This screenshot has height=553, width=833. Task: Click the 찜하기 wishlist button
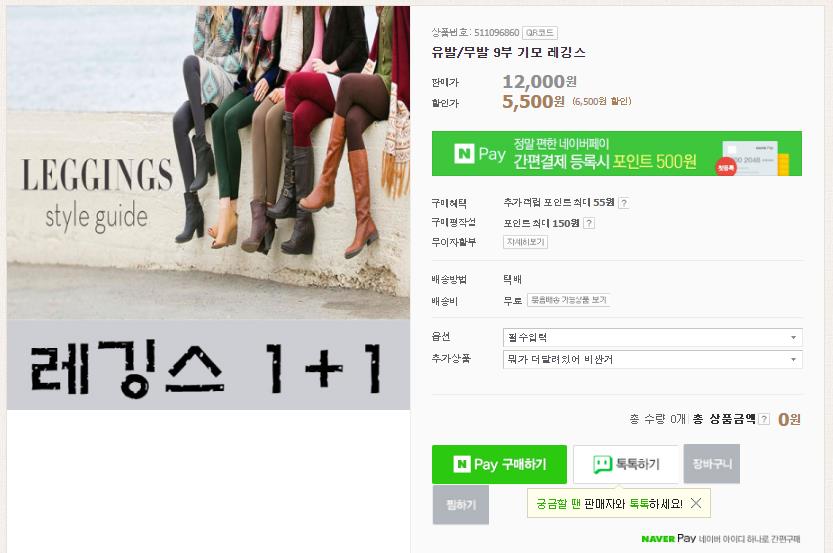point(461,505)
